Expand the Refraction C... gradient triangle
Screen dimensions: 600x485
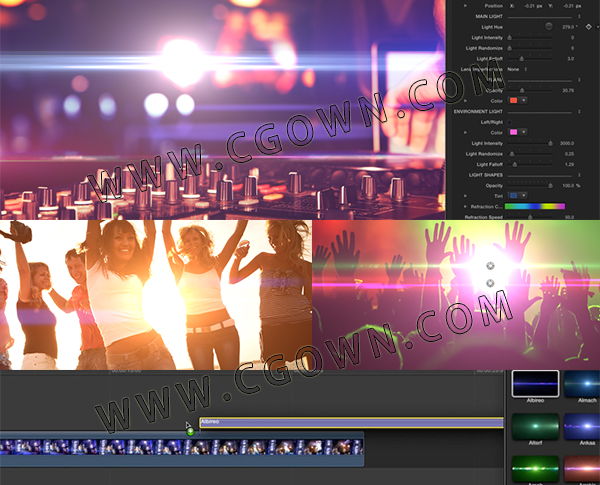(x=465, y=207)
